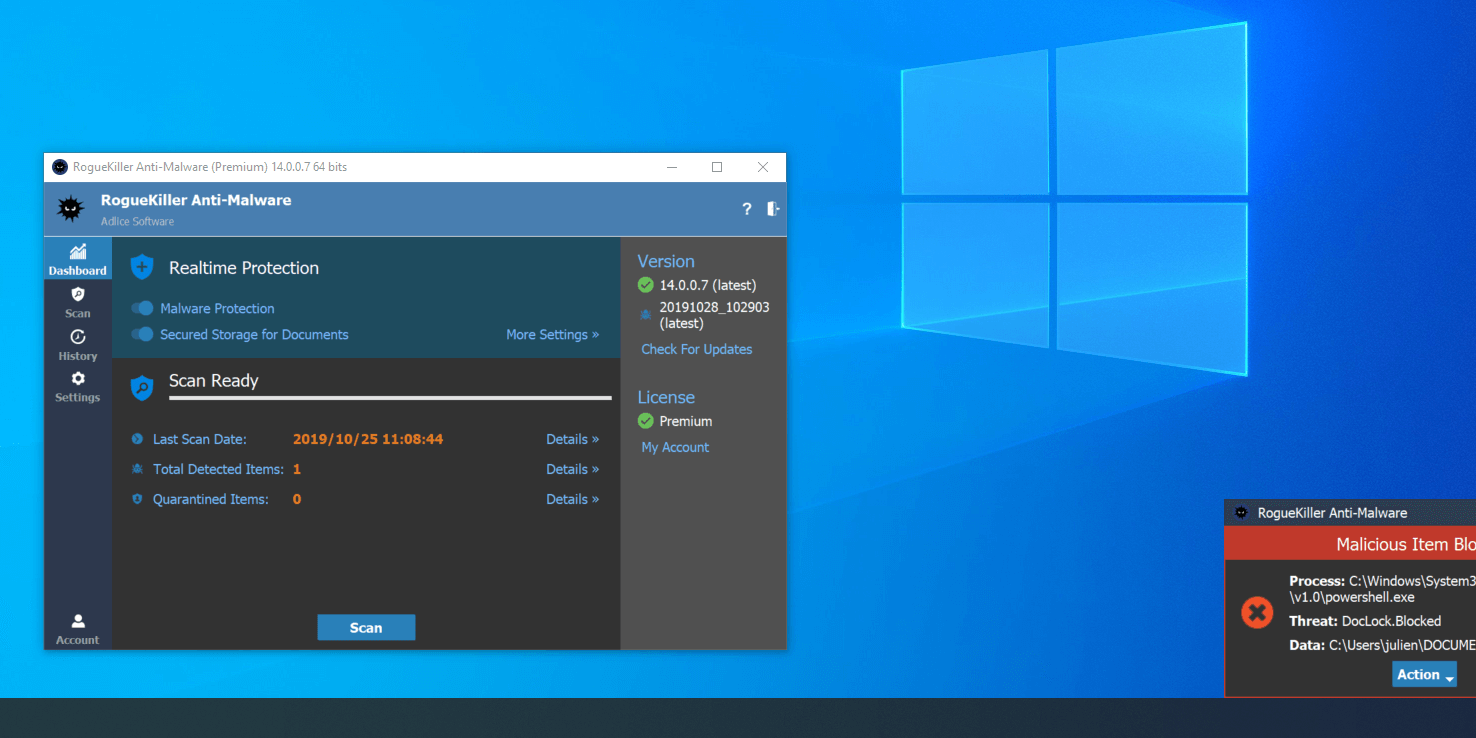Click the Realtime Protection shield icon
1476x738 pixels.
tap(142, 267)
